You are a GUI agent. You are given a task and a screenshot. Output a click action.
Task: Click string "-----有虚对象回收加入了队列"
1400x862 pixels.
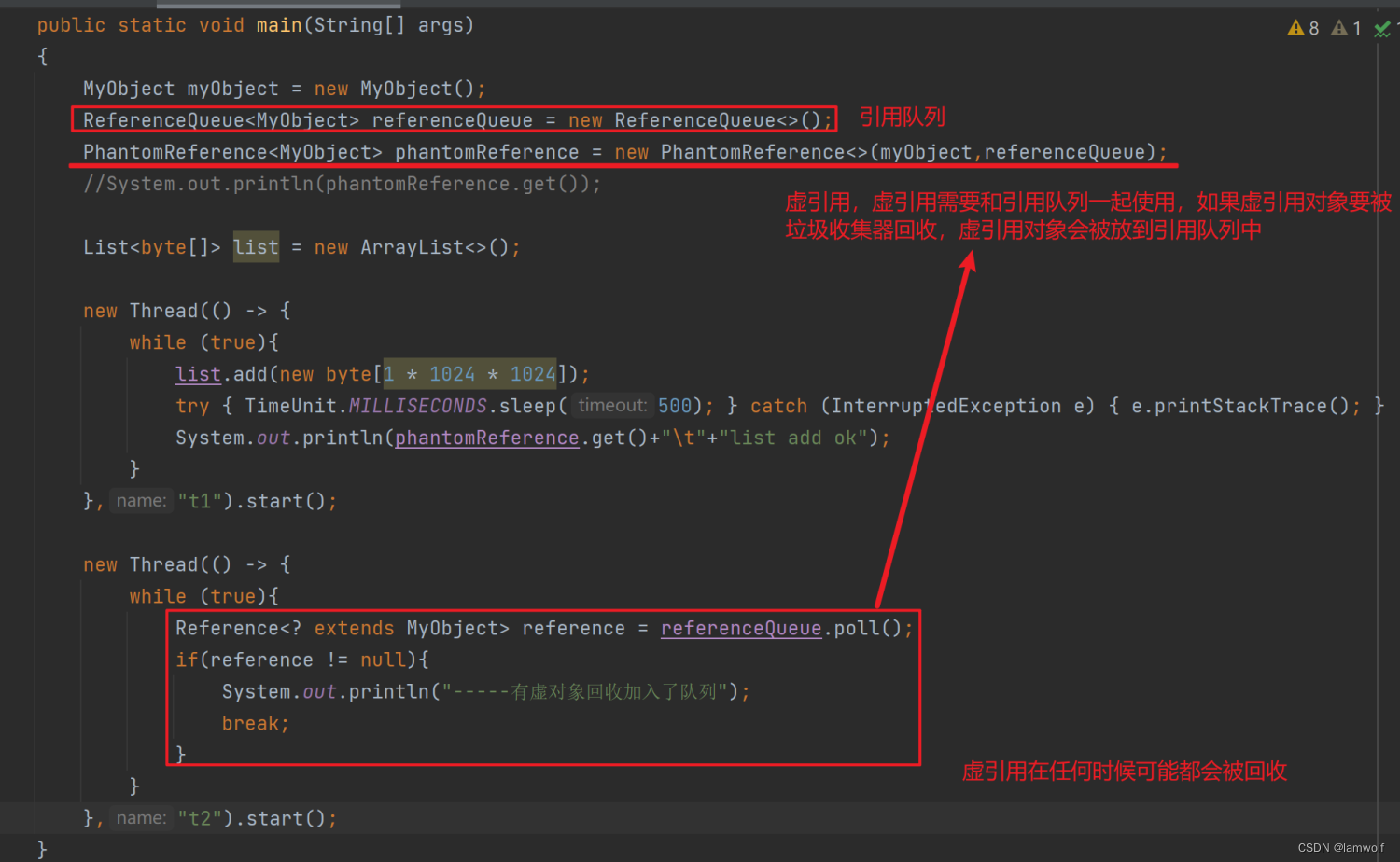(x=584, y=691)
